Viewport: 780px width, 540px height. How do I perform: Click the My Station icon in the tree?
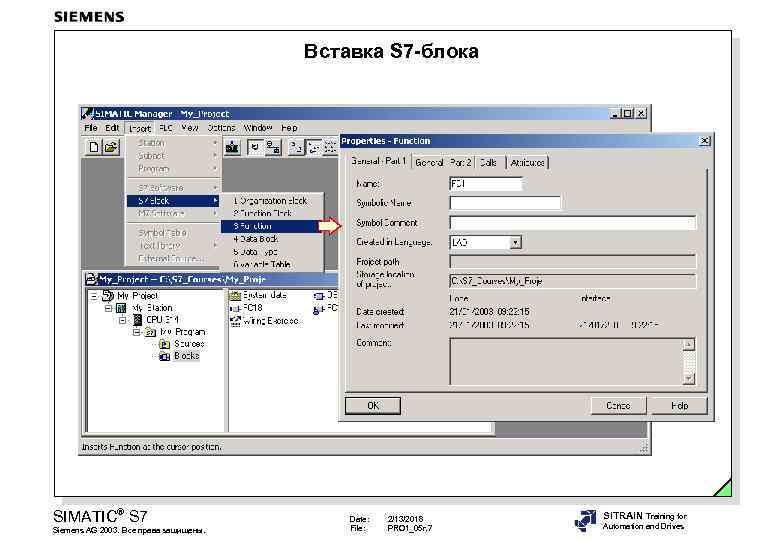121,308
